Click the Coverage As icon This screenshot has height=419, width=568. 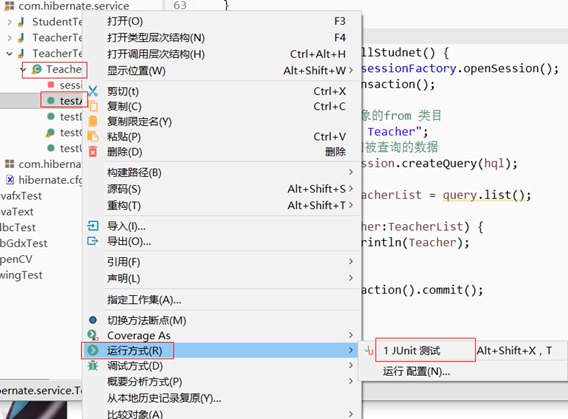click(93, 335)
